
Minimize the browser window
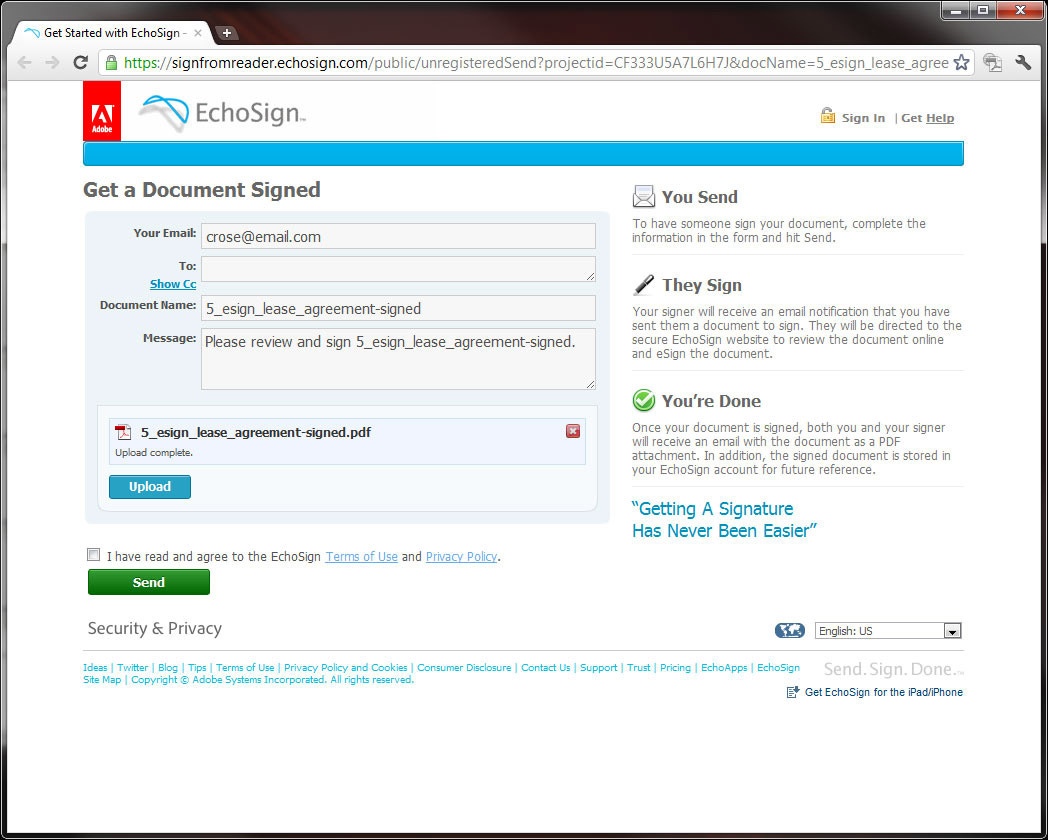(x=956, y=10)
